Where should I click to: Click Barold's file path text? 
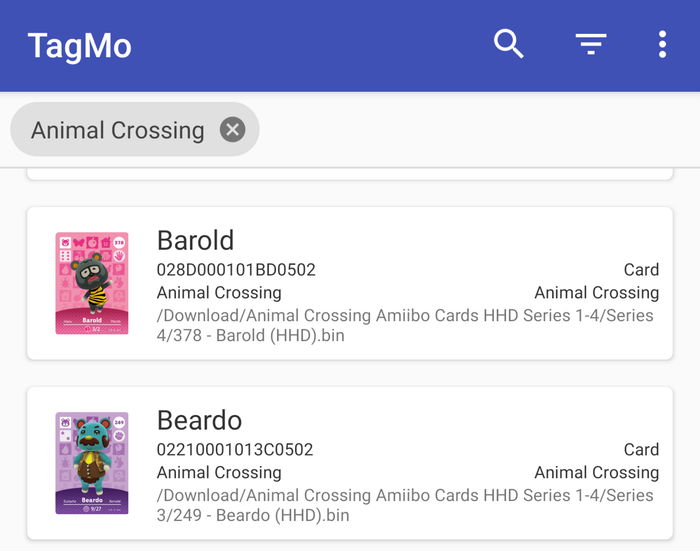(405, 326)
